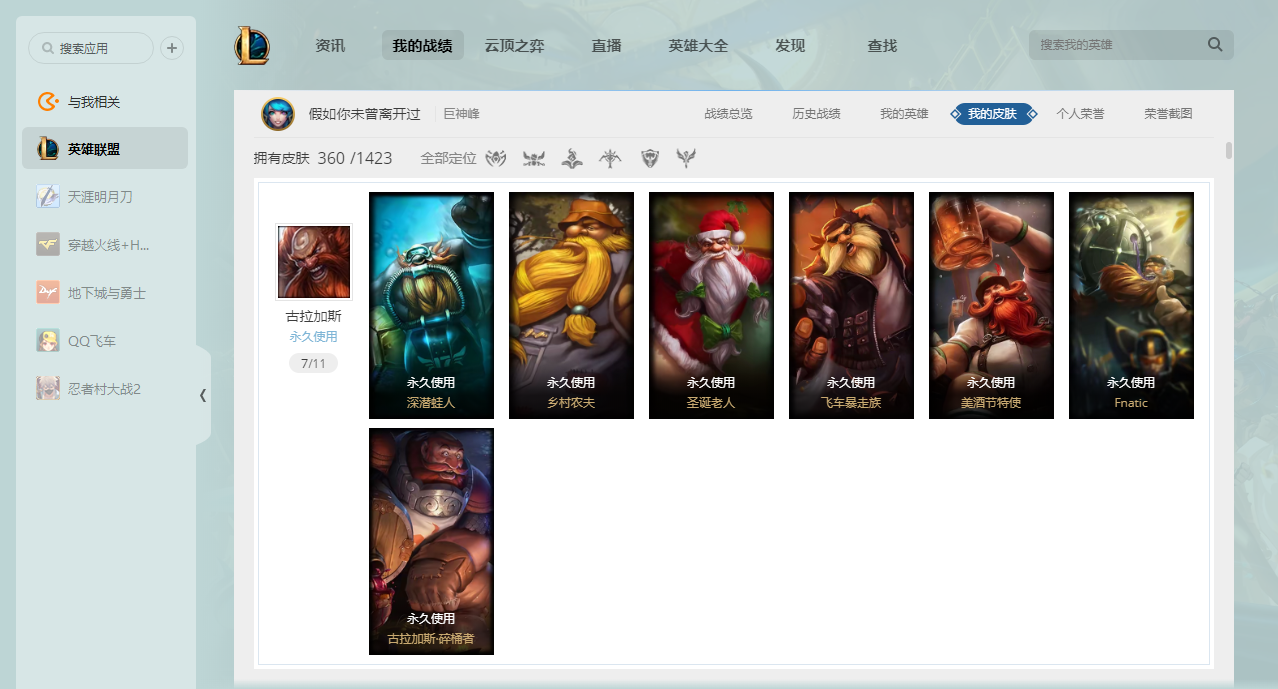Click the 7/11 skin count badge
The width and height of the screenshot is (1278, 689).
tap(313, 363)
